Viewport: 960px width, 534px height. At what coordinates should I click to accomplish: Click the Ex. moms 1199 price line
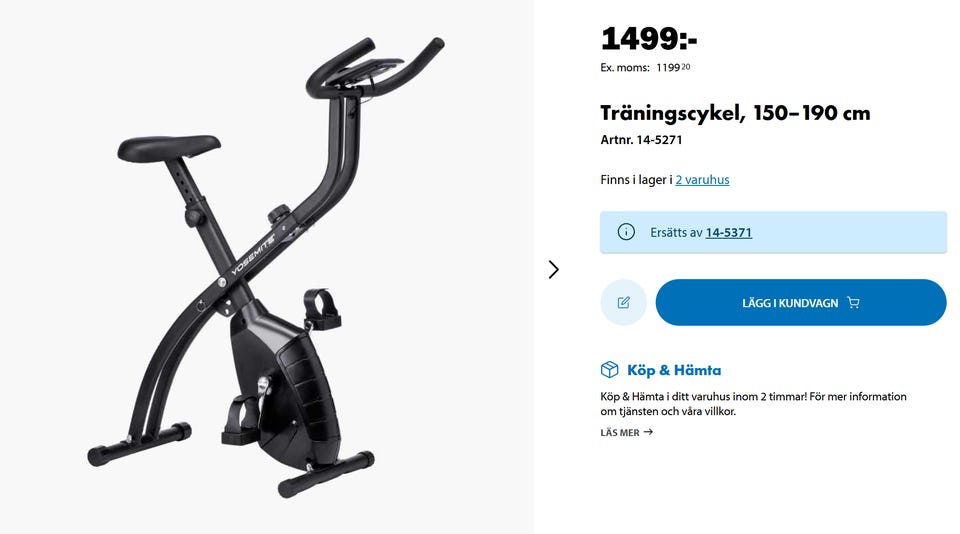pyautogui.click(x=645, y=67)
